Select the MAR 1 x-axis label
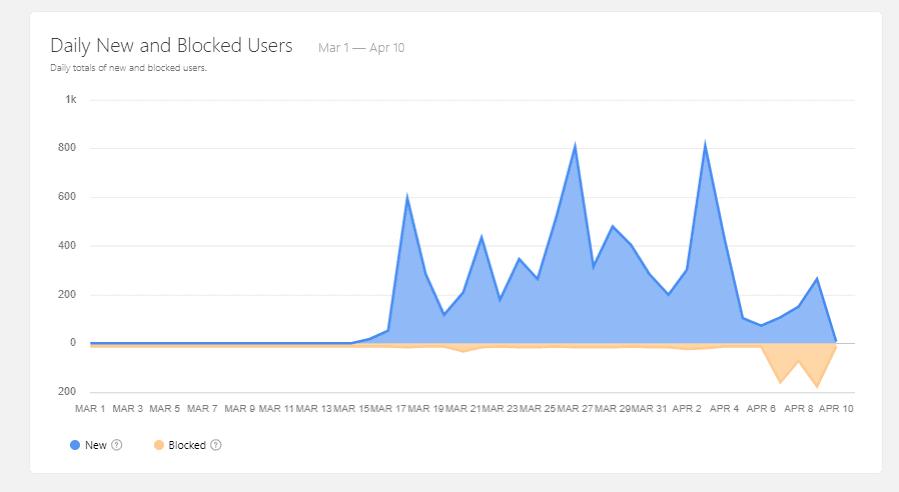Image resolution: width=899 pixels, height=492 pixels. [x=91, y=408]
